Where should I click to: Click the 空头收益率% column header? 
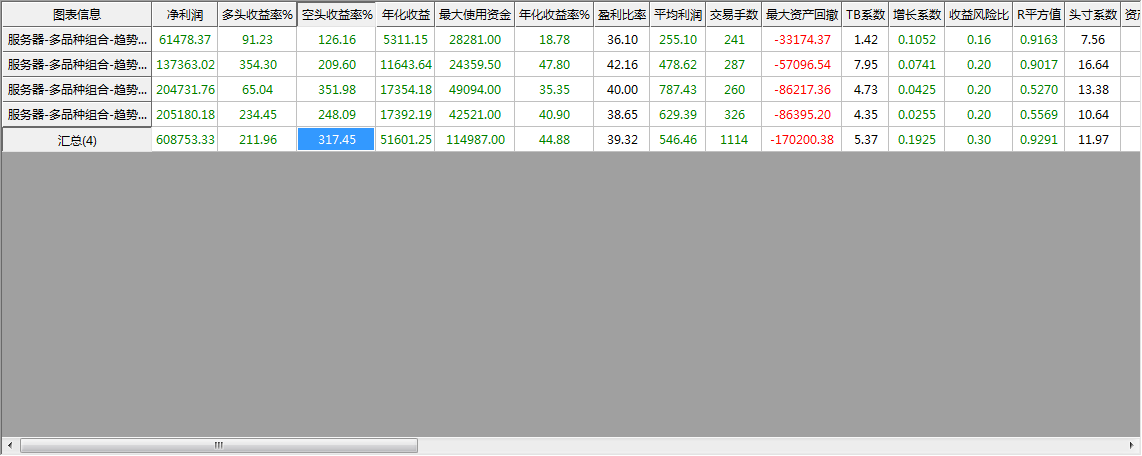(336, 15)
